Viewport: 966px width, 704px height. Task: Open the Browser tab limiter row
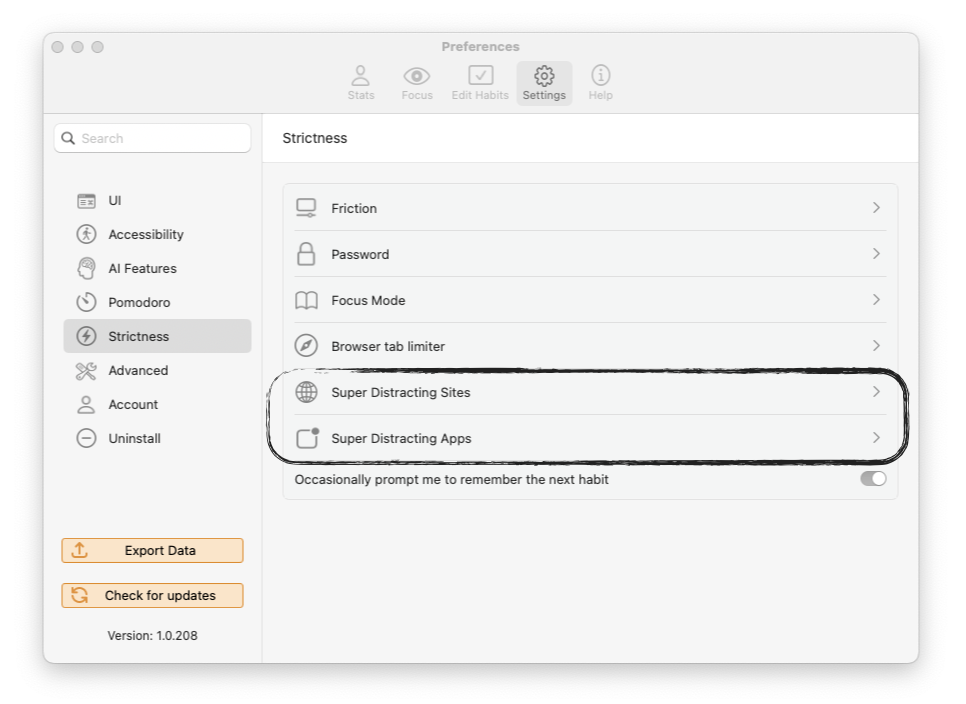pyautogui.click(x=590, y=346)
